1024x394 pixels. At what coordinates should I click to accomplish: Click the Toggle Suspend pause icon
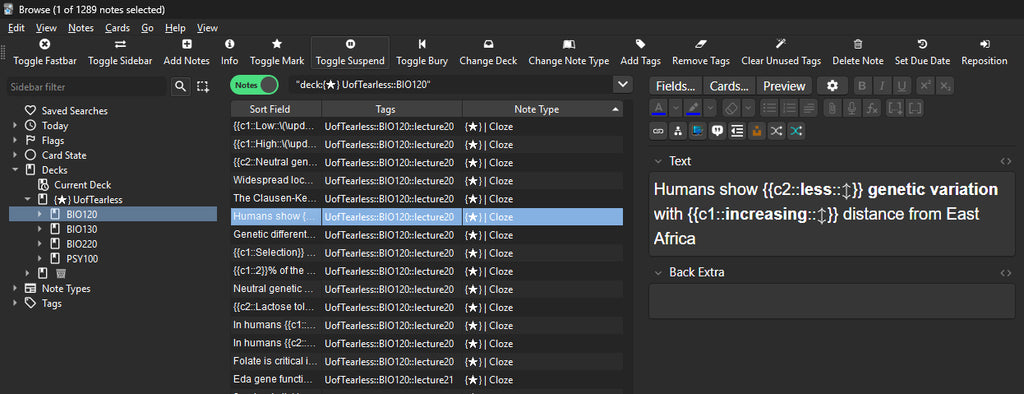[350, 44]
